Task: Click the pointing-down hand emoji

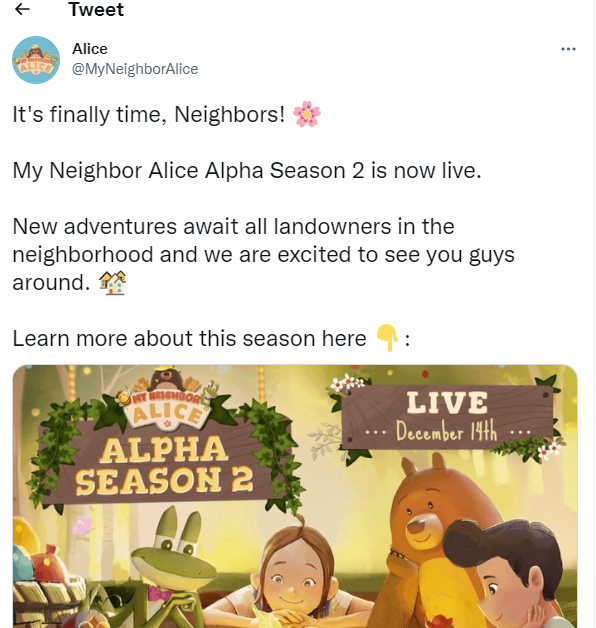Action: tap(387, 338)
